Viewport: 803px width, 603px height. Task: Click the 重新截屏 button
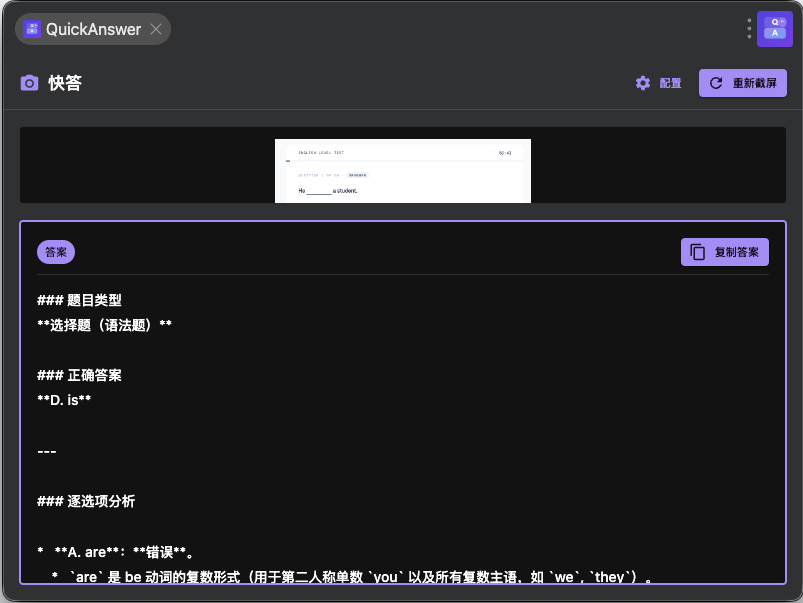(x=743, y=83)
